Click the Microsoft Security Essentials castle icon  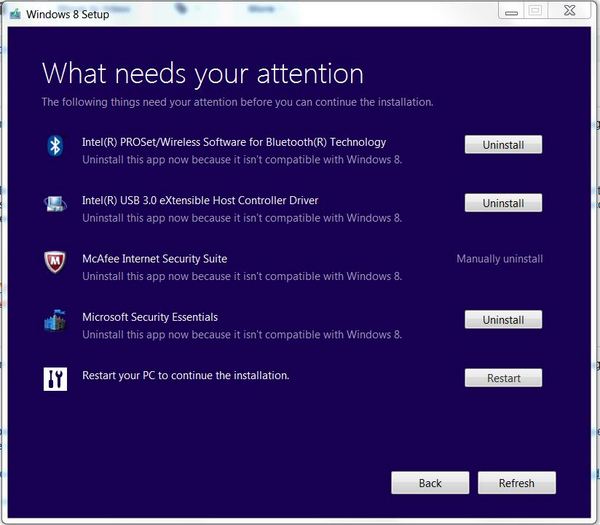point(55,320)
